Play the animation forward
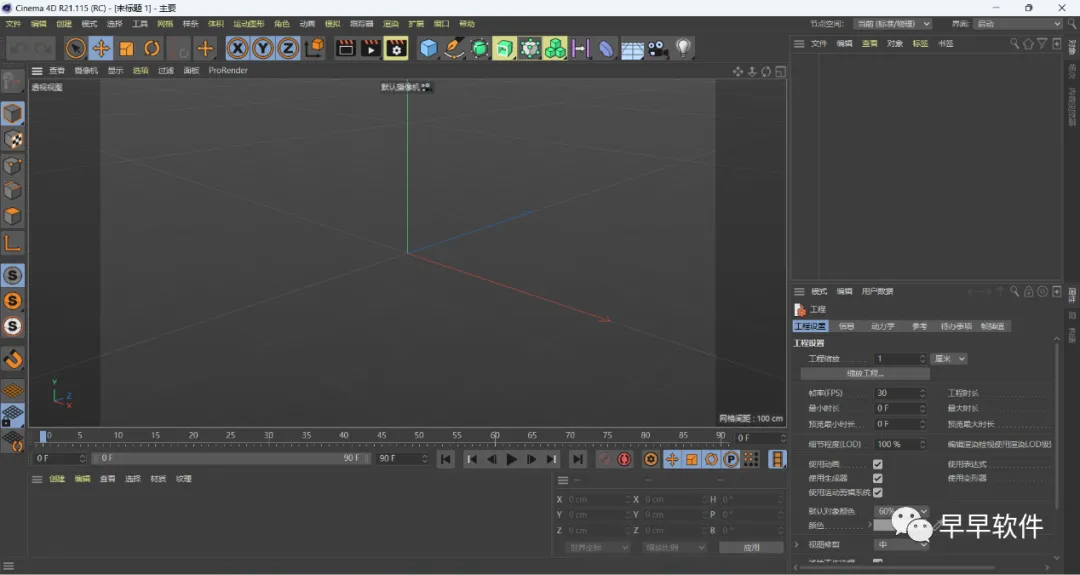 512,459
